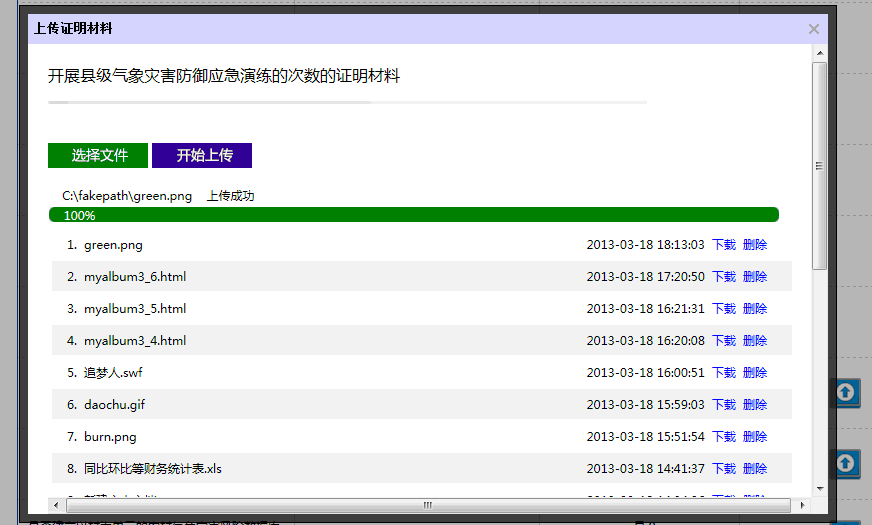872x525 pixels.
Task: Click timestamp 2013-03-18 16:20:08
Action: click(x=646, y=340)
